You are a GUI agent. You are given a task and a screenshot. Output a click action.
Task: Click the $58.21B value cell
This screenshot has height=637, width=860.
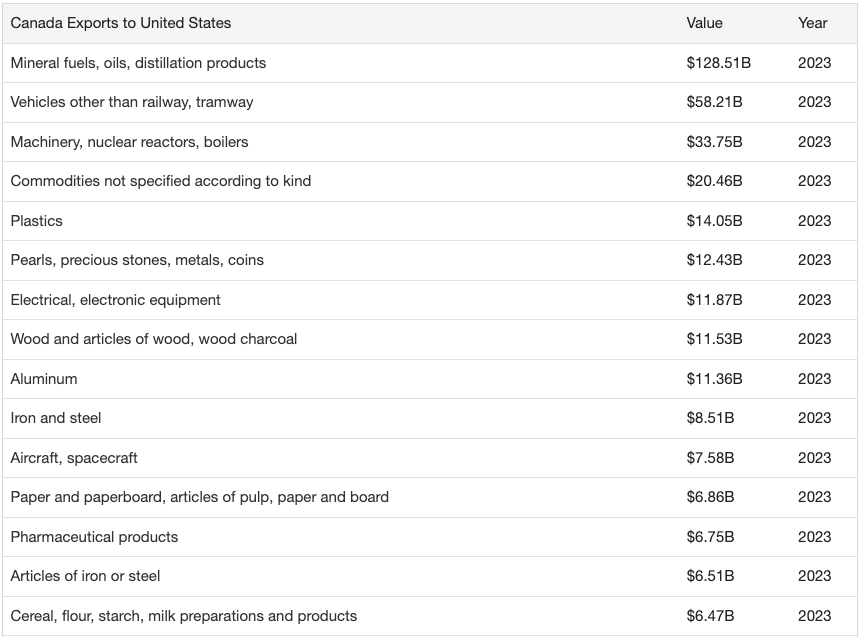tap(714, 102)
